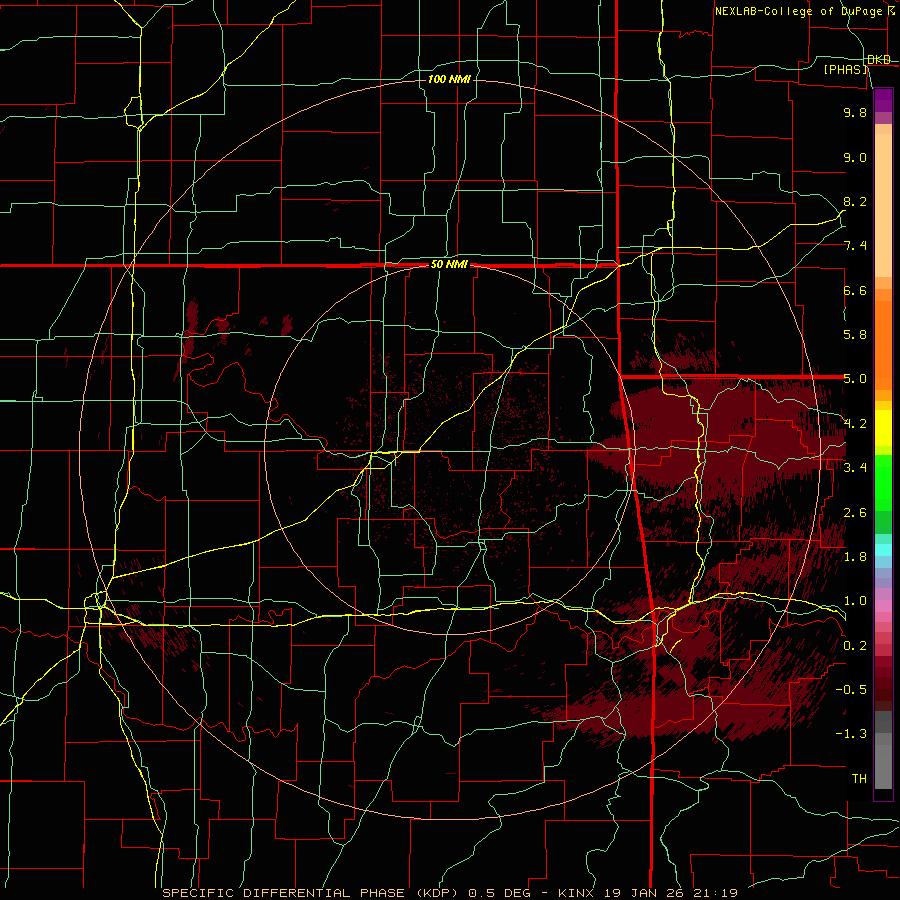Pick the cyan segment of the color bar

883,549
